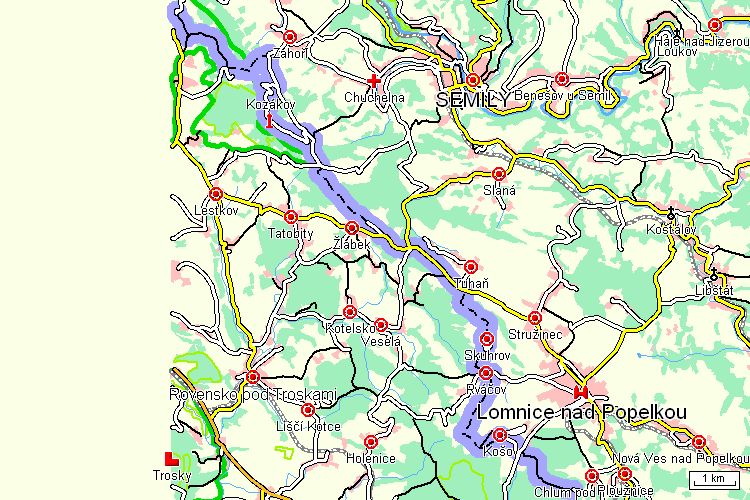The width and height of the screenshot is (750, 500).
Task: Click the SEMILY city label
Action: click(474, 100)
